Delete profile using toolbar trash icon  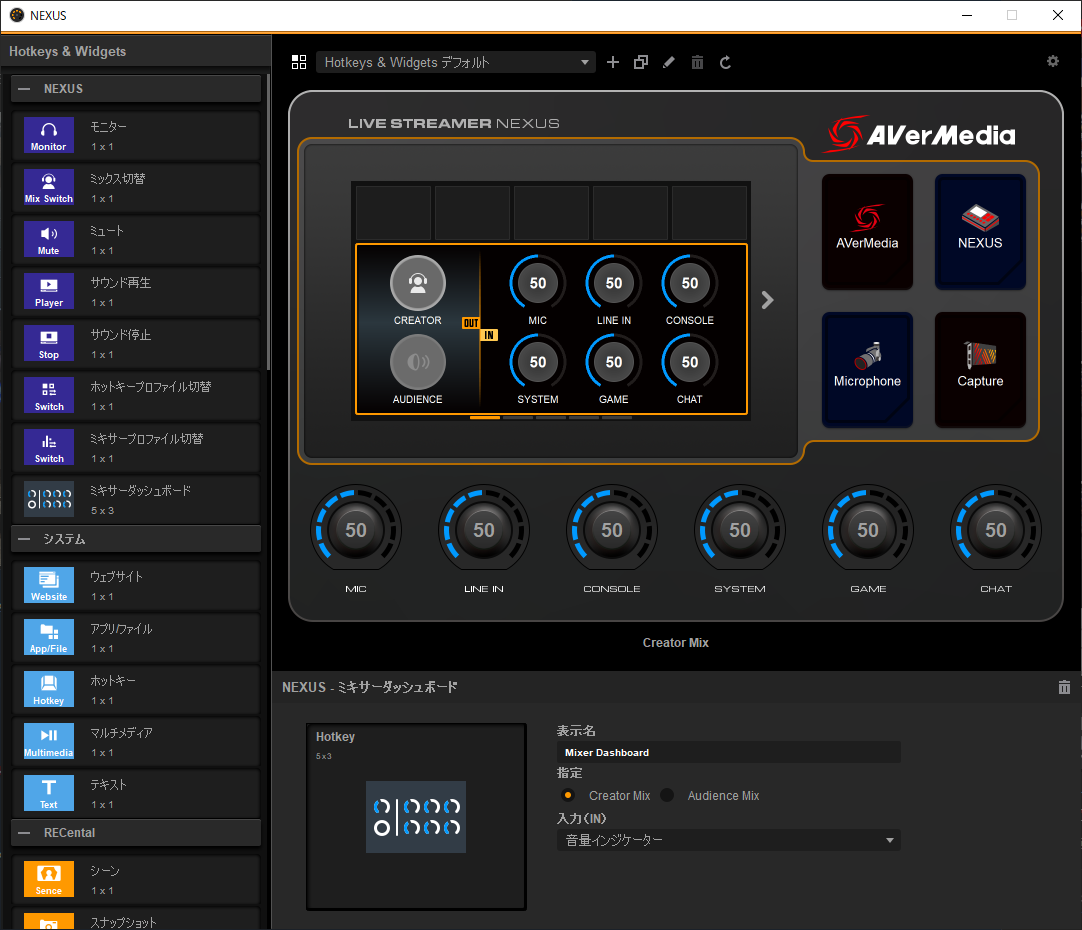click(698, 62)
